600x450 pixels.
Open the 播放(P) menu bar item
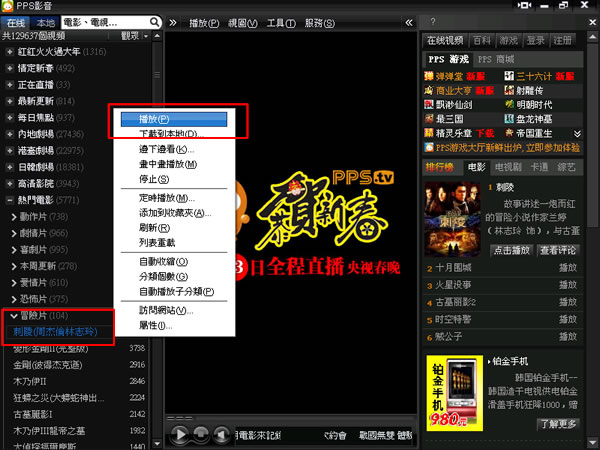tap(204, 23)
